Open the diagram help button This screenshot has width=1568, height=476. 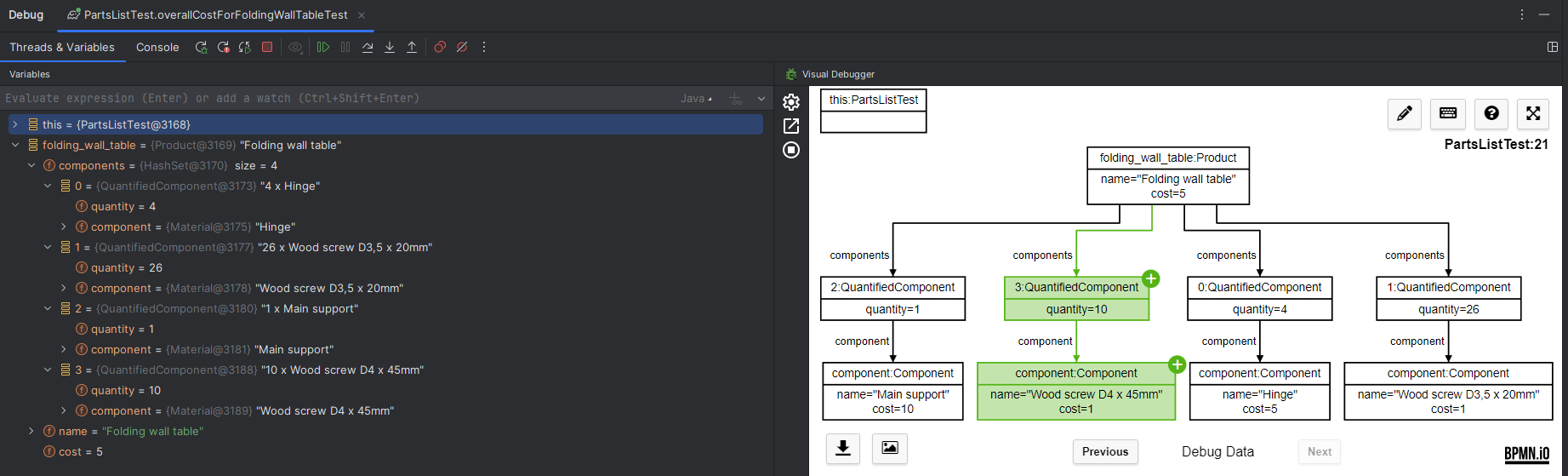click(1491, 113)
